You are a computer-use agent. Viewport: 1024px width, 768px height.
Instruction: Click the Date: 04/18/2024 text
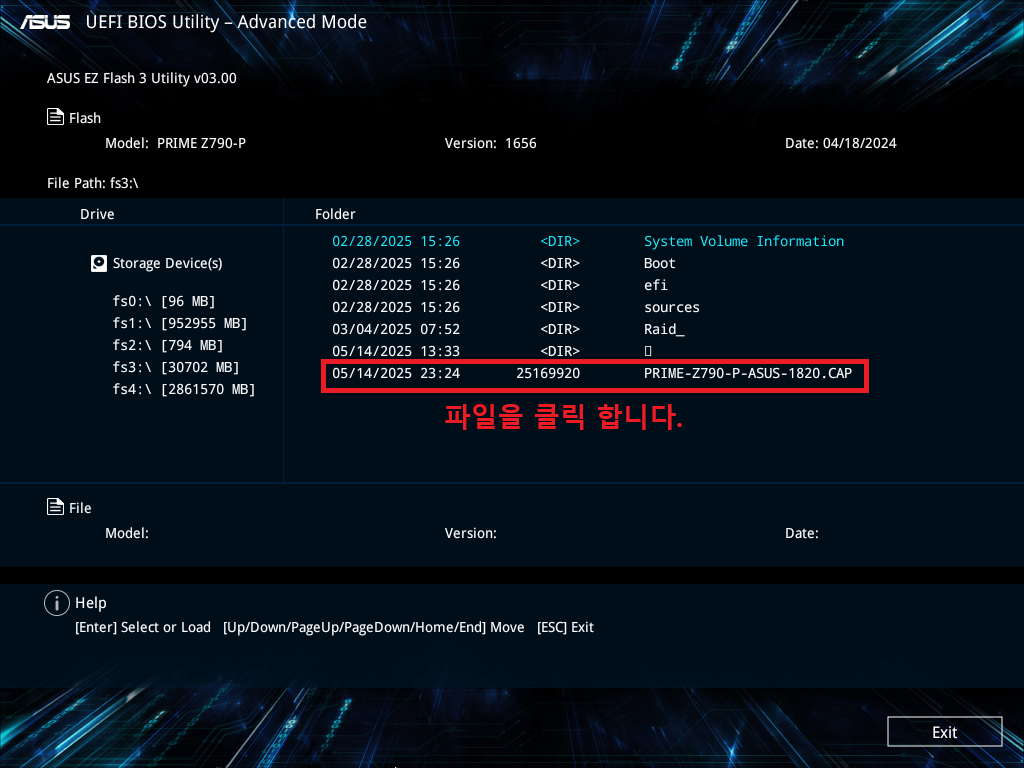click(840, 143)
